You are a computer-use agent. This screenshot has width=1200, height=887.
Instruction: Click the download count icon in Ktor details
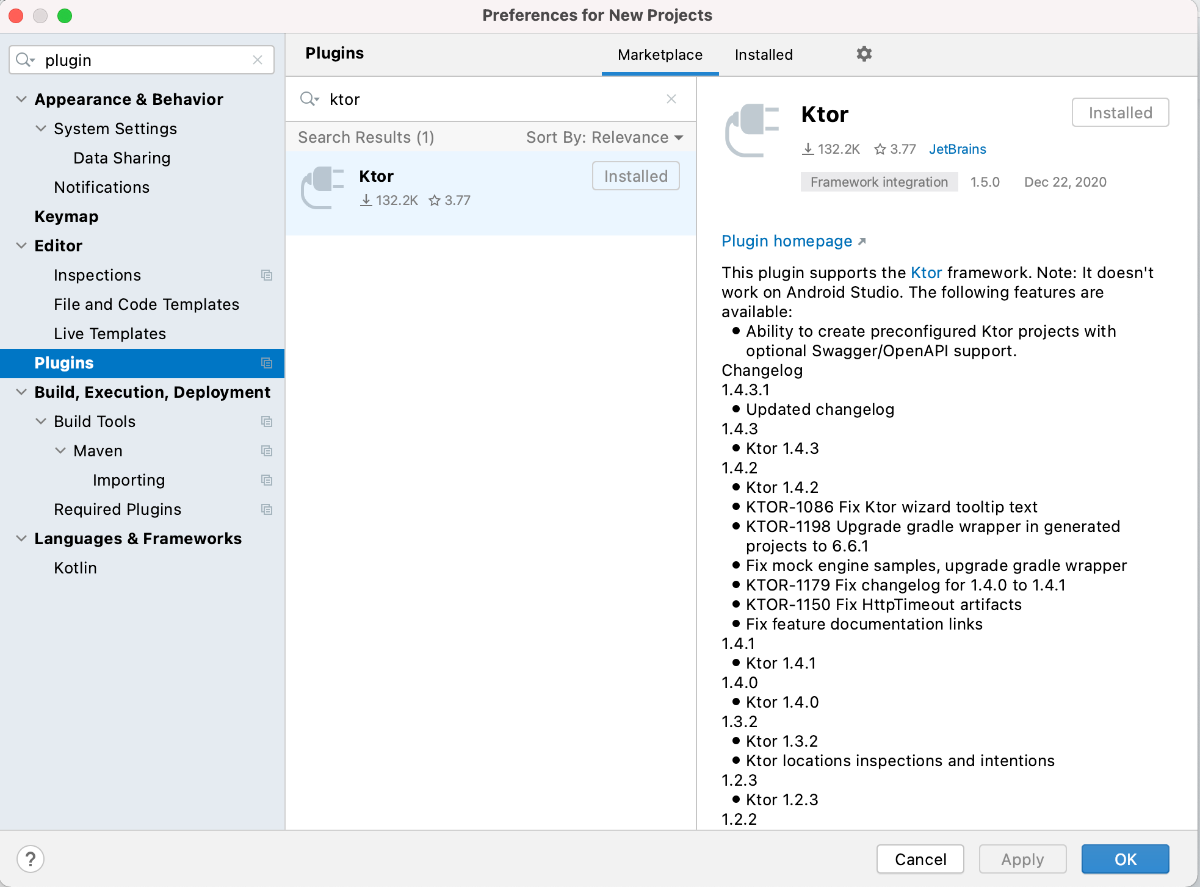pos(808,149)
